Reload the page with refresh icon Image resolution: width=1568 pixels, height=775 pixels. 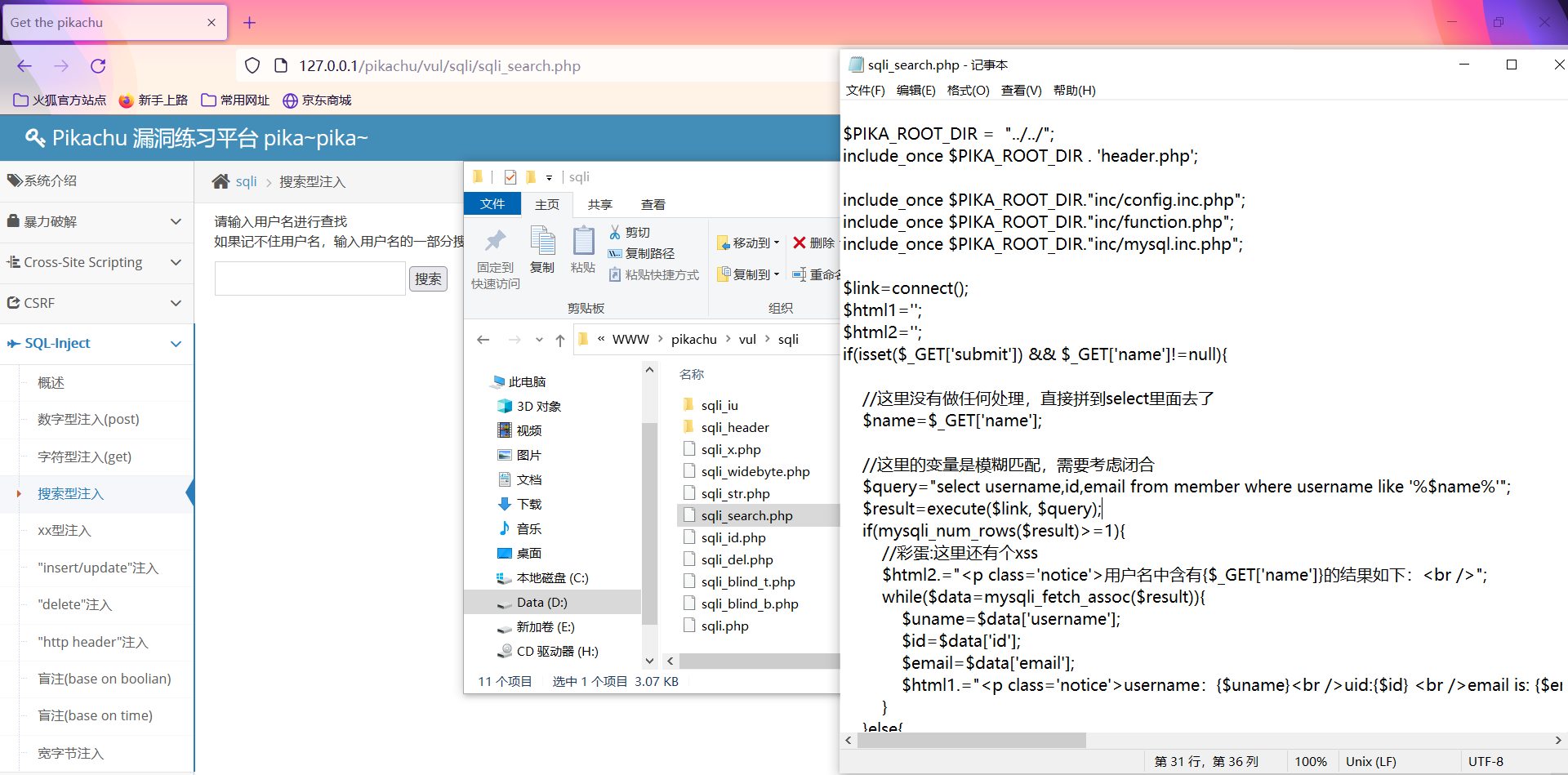tap(98, 66)
